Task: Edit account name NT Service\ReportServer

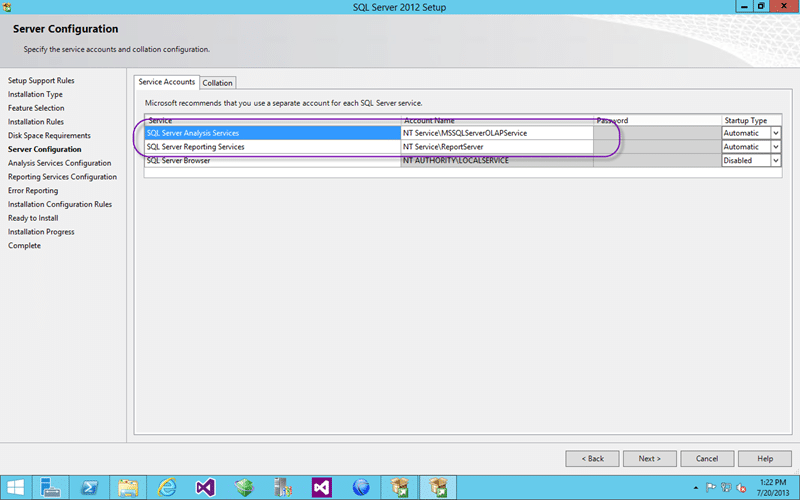Action: point(497,146)
